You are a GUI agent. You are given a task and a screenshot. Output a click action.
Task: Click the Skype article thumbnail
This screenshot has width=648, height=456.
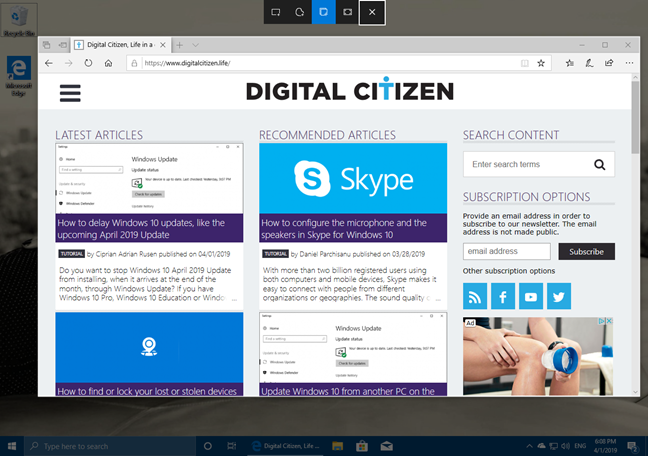pos(353,179)
